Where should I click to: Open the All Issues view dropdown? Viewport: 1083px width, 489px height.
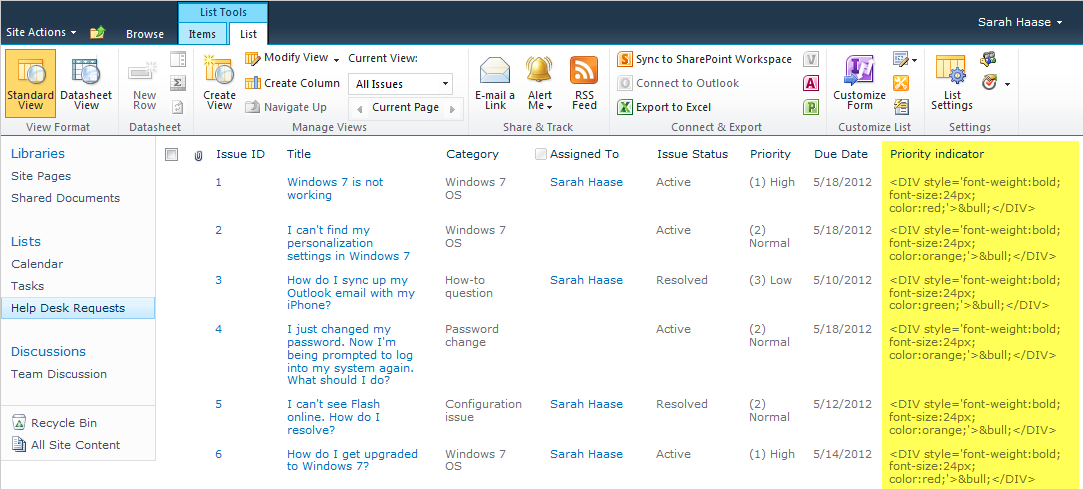click(x=402, y=84)
